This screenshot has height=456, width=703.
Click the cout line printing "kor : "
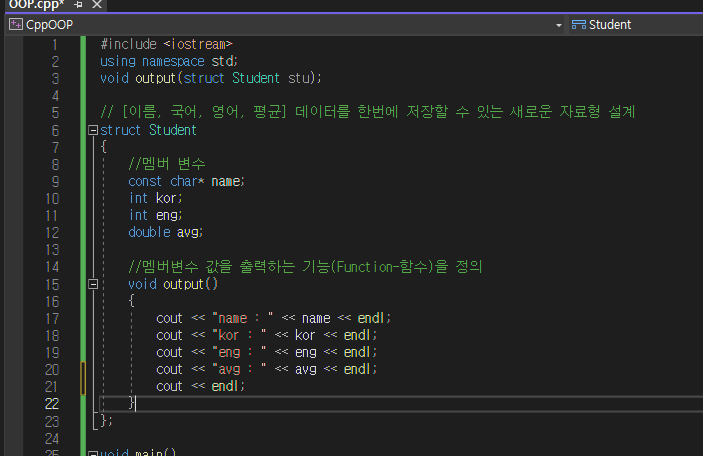(267, 335)
